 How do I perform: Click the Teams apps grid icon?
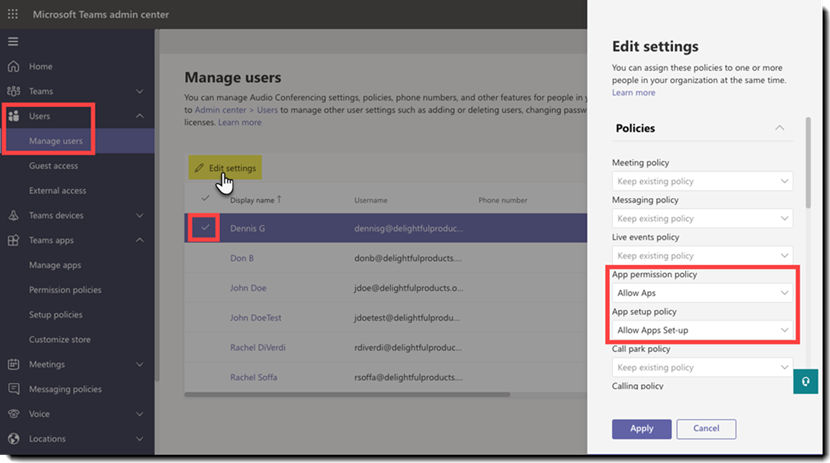click(x=14, y=240)
